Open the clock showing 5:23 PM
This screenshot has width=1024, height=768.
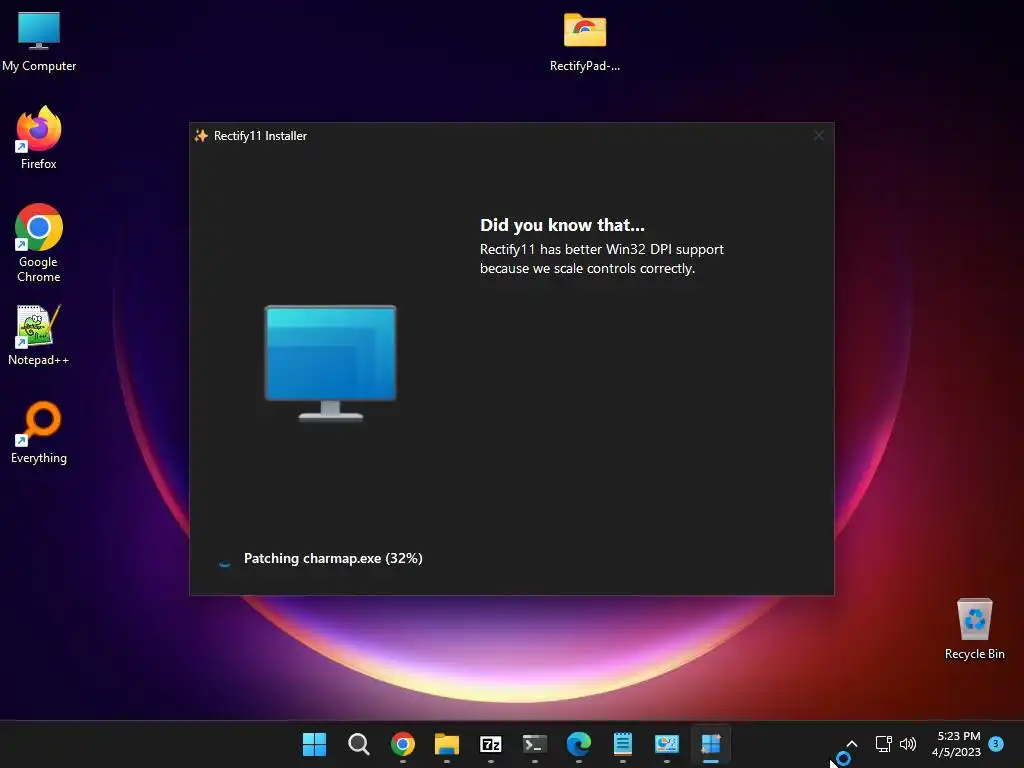[x=957, y=744]
